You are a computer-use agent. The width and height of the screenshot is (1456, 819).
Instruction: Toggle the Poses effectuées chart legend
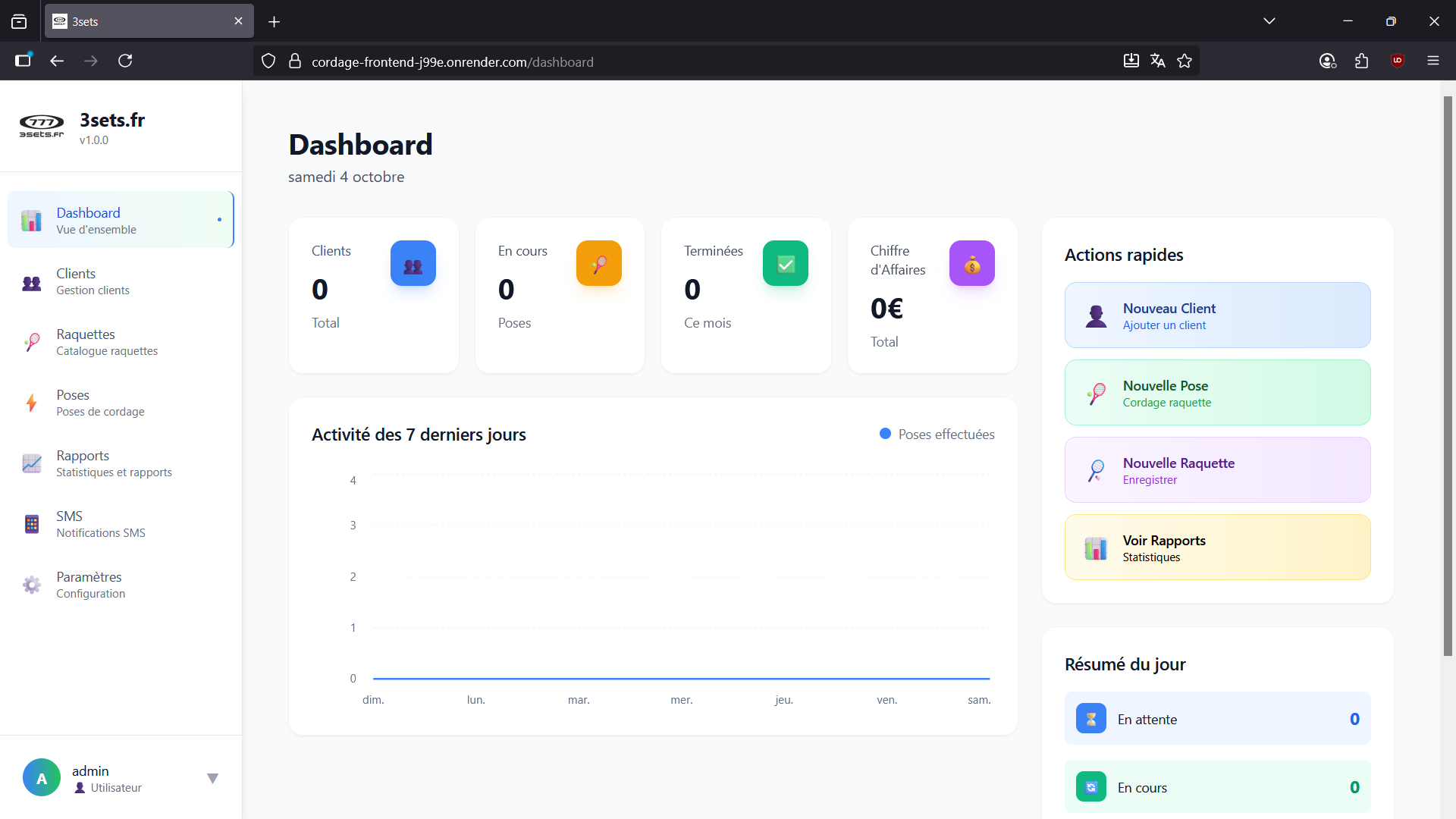click(937, 435)
